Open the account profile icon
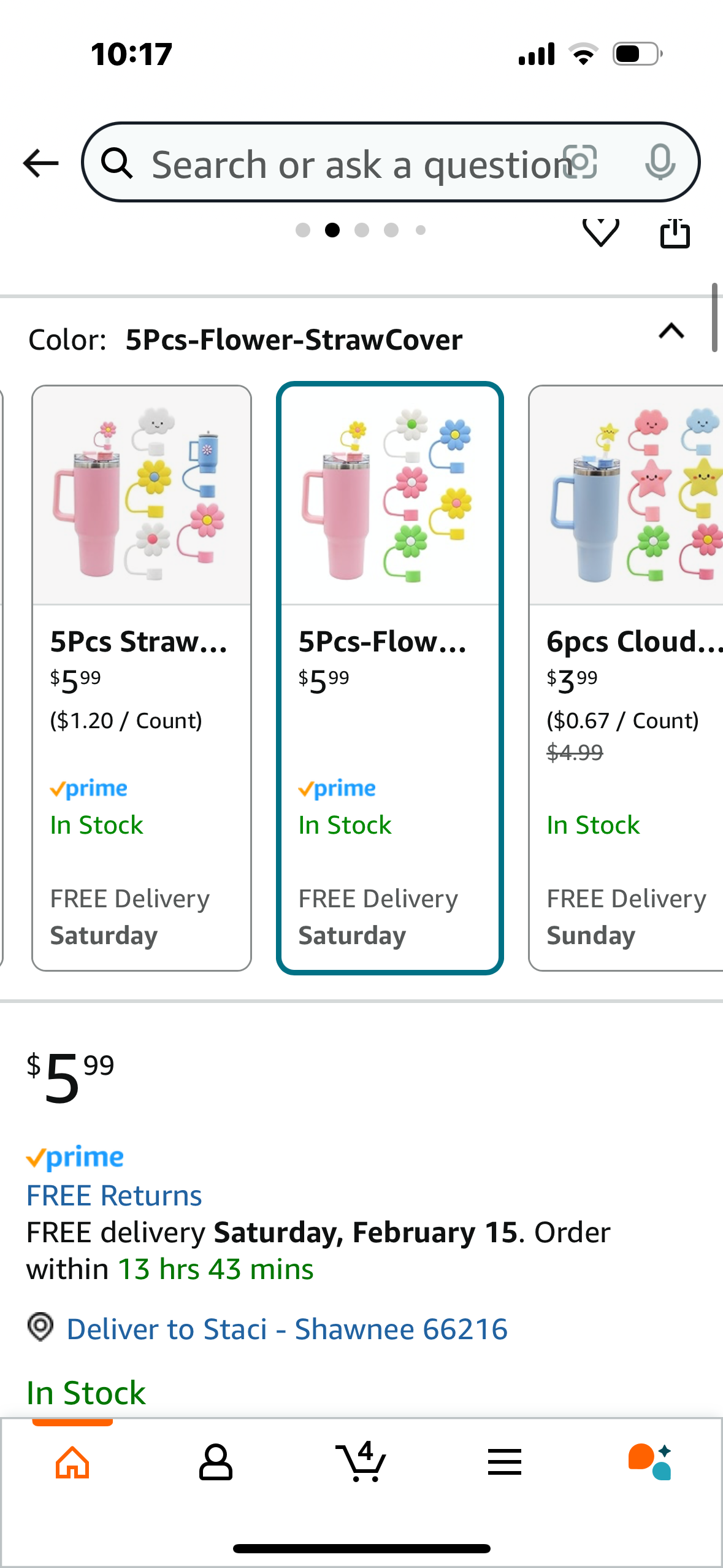The width and height of the screenshot is (723, 1568). click(x=216, y=1462)
